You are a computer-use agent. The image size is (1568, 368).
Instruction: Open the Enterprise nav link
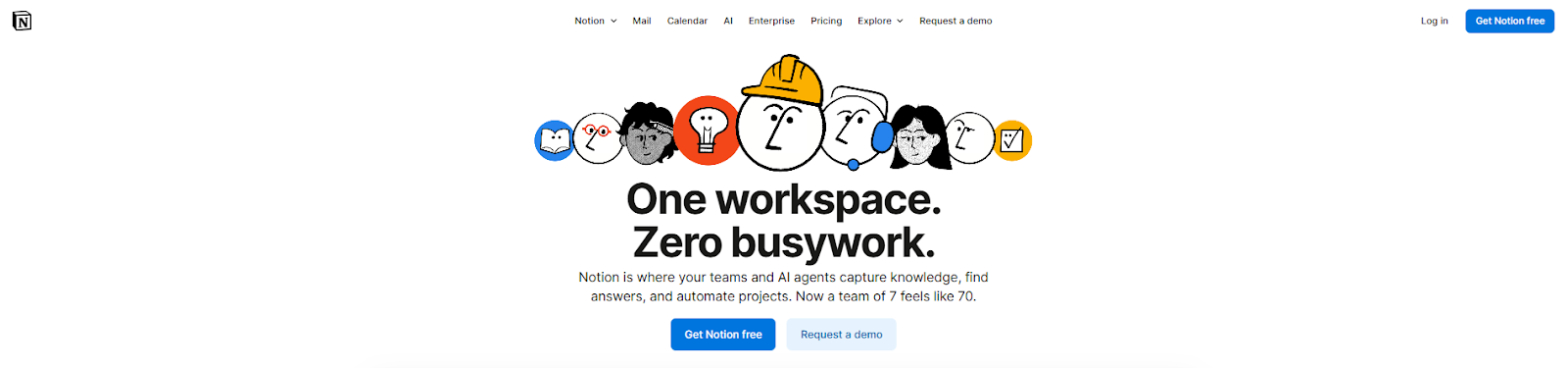[771, 21]
